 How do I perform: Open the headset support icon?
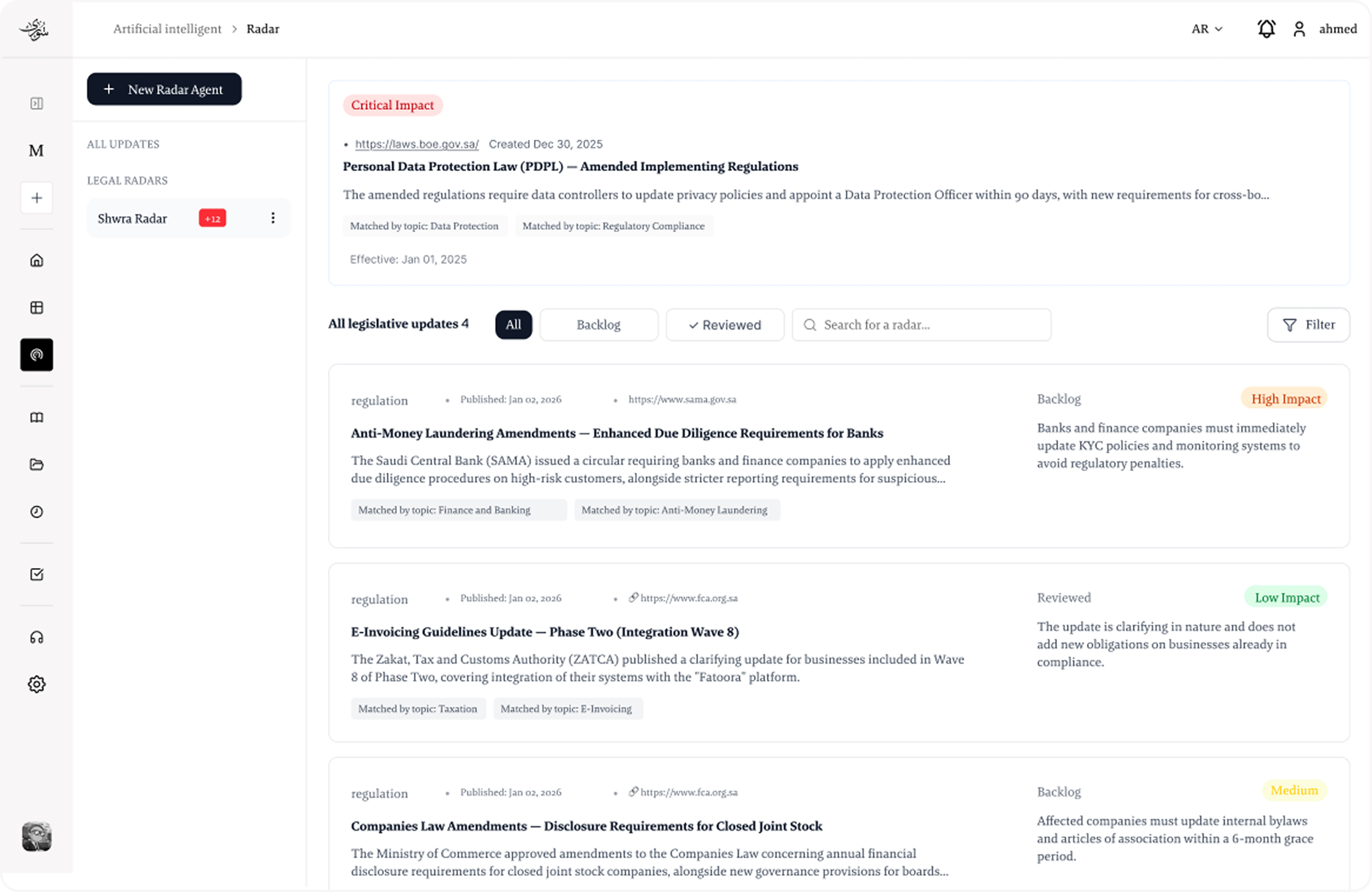coord(36,637)
